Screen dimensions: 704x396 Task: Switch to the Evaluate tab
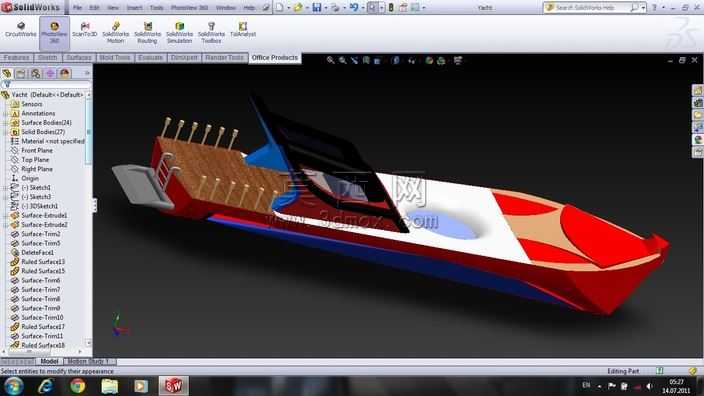150,57
